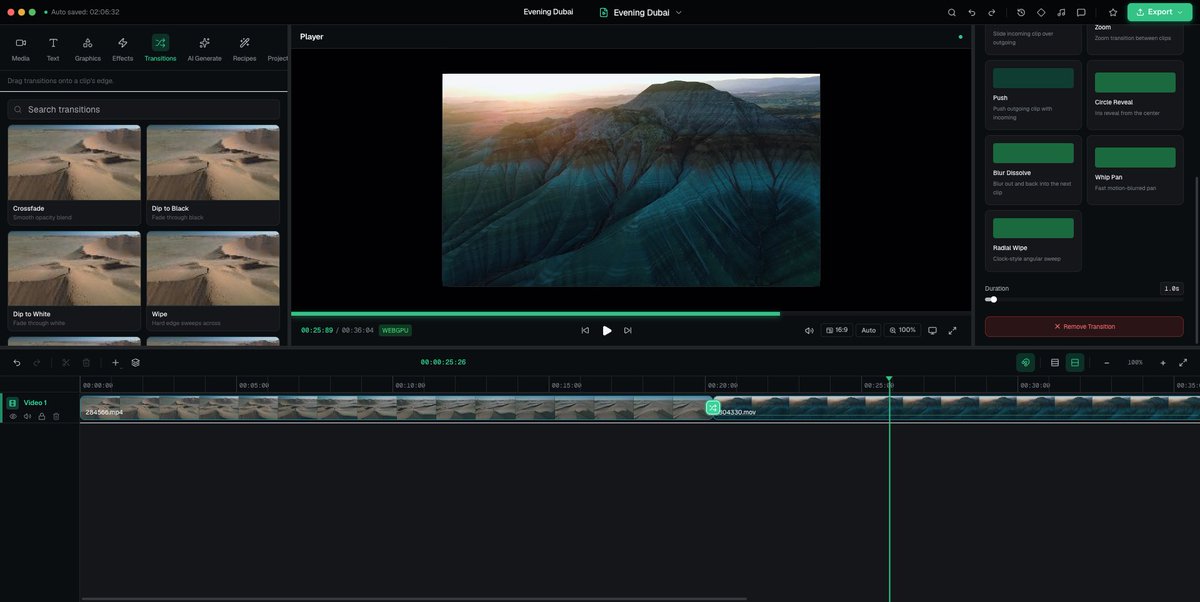The width and height of the screenshot is (1200, 602).
Task: Click the timeline delete trash icon
Action: click(x=86, y=362)
